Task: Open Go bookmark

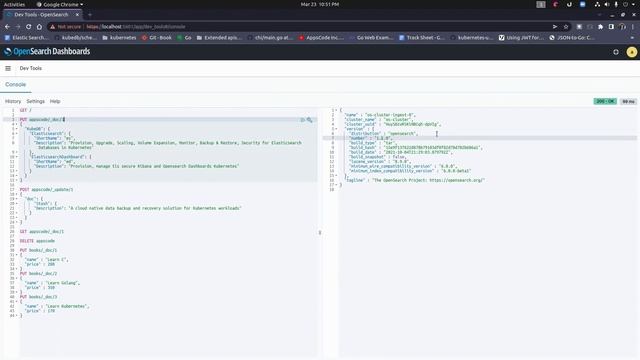Action: 184,38
